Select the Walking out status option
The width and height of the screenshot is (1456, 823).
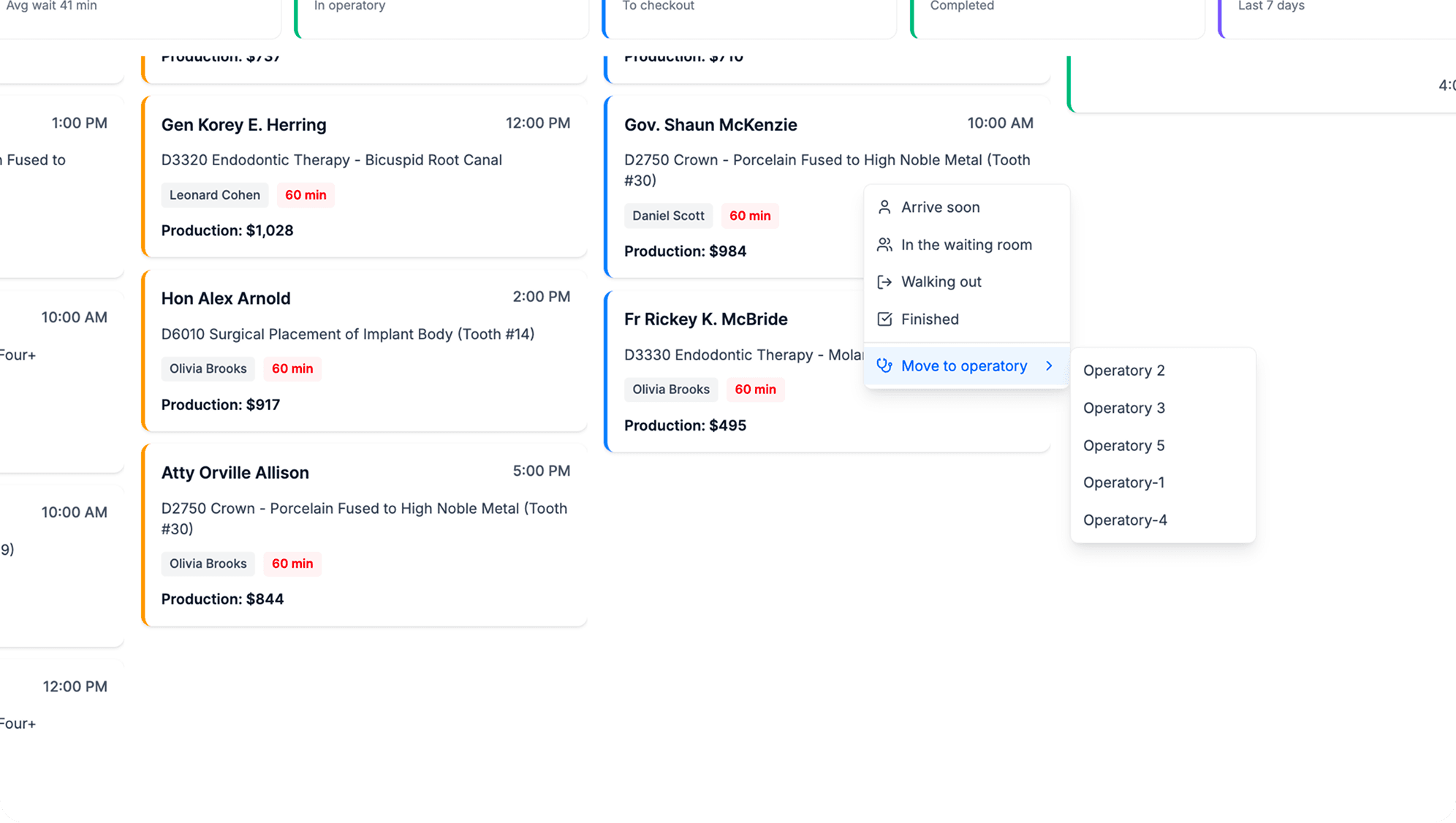[x=941, y=282]
